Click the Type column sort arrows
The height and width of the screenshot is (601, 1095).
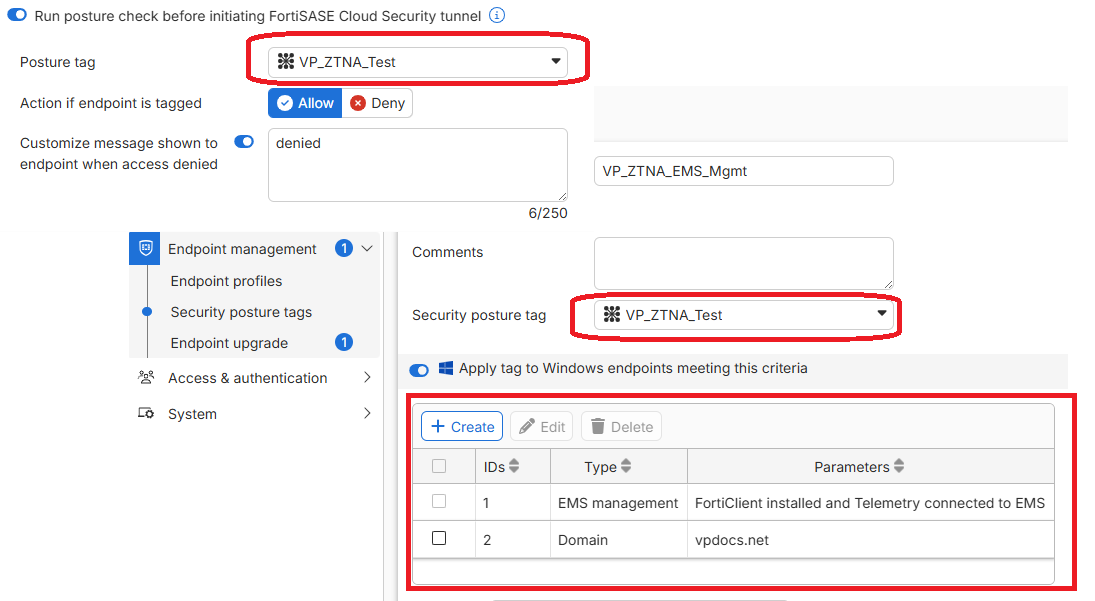point(626,466)
